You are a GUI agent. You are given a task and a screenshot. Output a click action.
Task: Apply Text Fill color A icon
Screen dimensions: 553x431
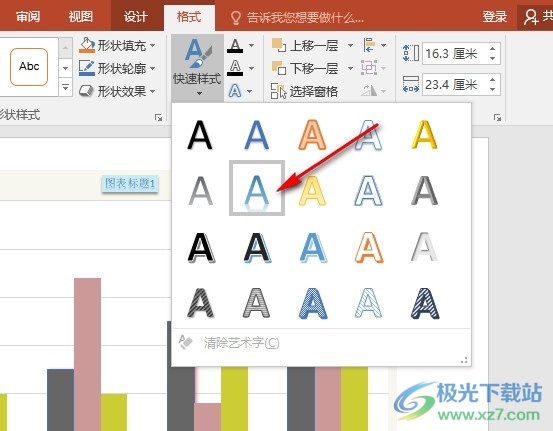click(235, 46)
